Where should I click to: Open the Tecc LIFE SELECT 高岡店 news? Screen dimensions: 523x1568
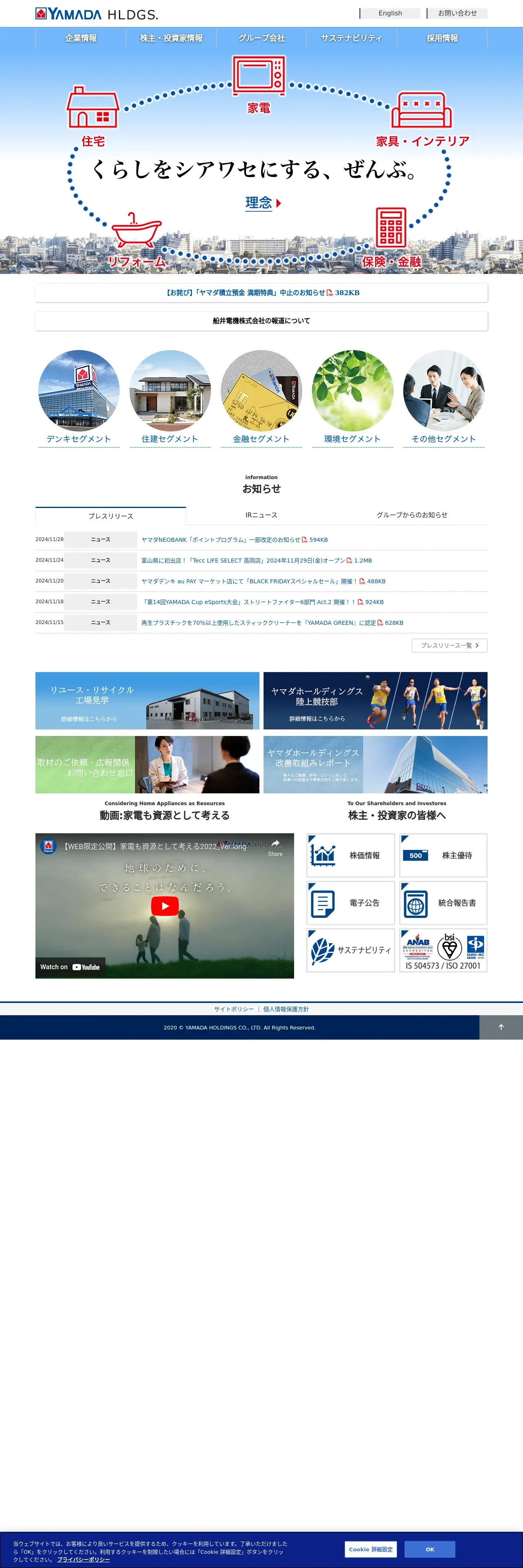[256, 561]
